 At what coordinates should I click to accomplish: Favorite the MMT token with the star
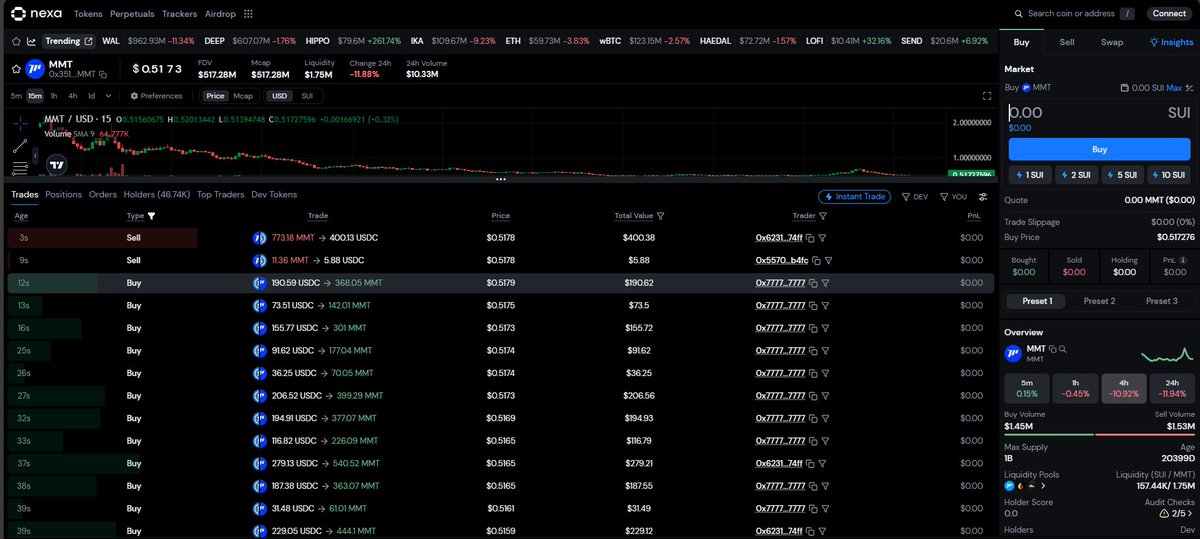15,69
